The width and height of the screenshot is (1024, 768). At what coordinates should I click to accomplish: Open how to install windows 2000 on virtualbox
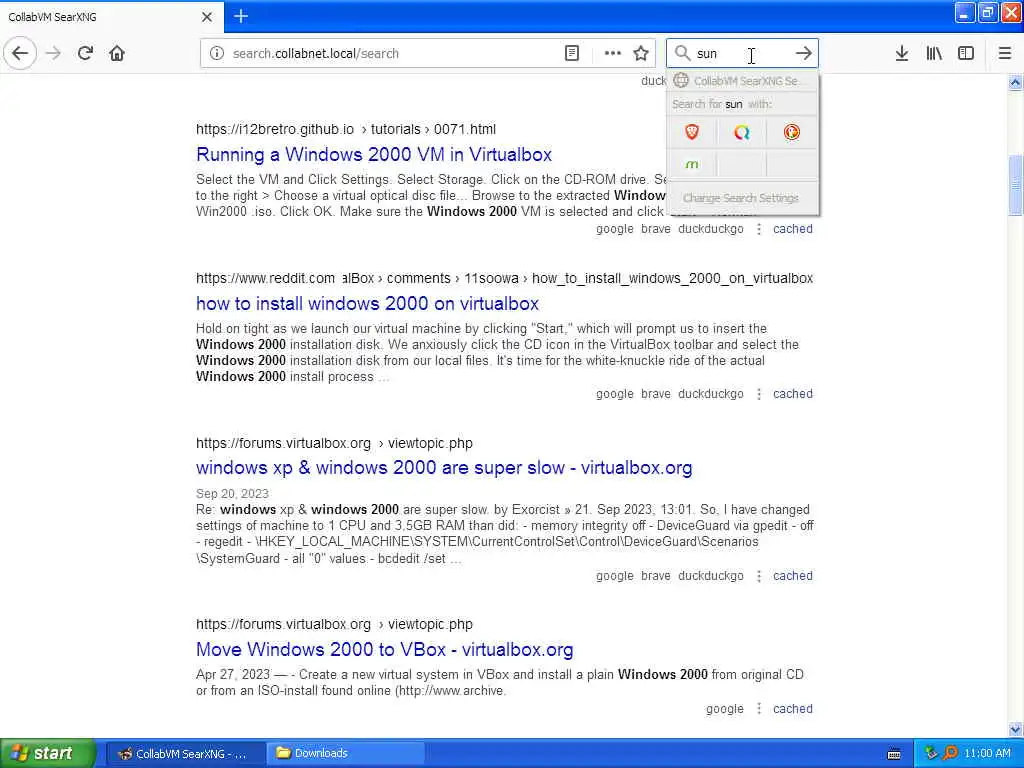pyautogui.click(x=367, y=304)
